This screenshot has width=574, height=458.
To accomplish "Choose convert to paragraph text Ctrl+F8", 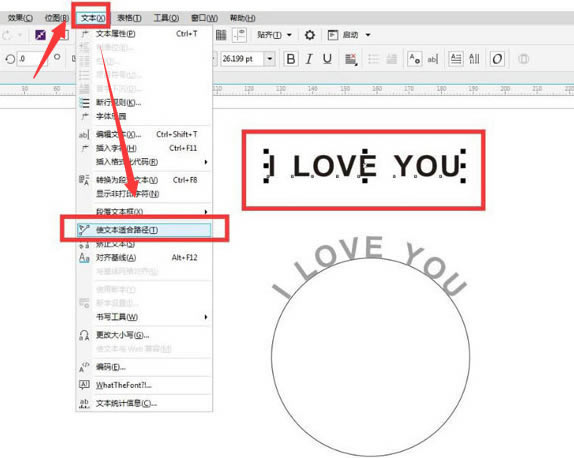I will [x=144, y=180].
